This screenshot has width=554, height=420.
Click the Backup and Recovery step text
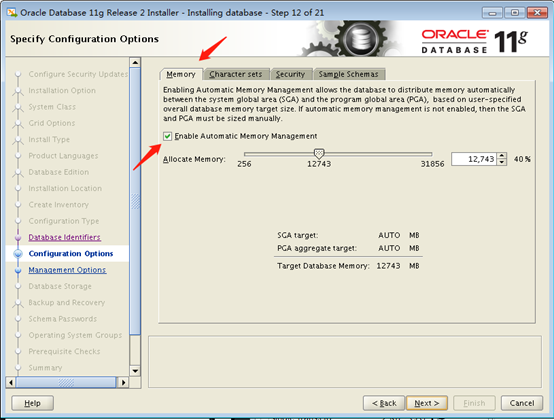(x=67, y=302)
